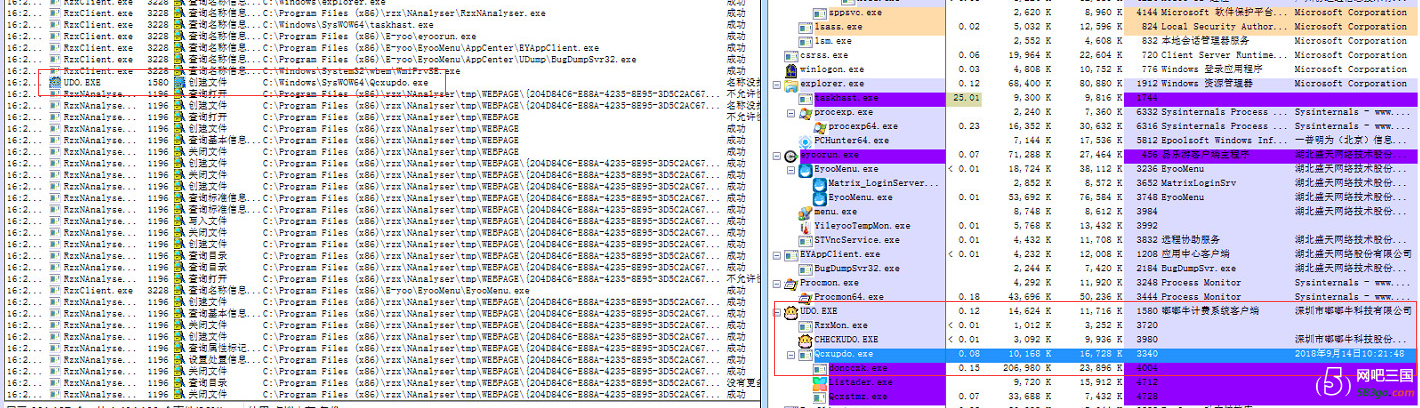Click the lsass.exe process icon
Image resolution: width=1420 pixels, height=408 pixels.
point(805,27)
